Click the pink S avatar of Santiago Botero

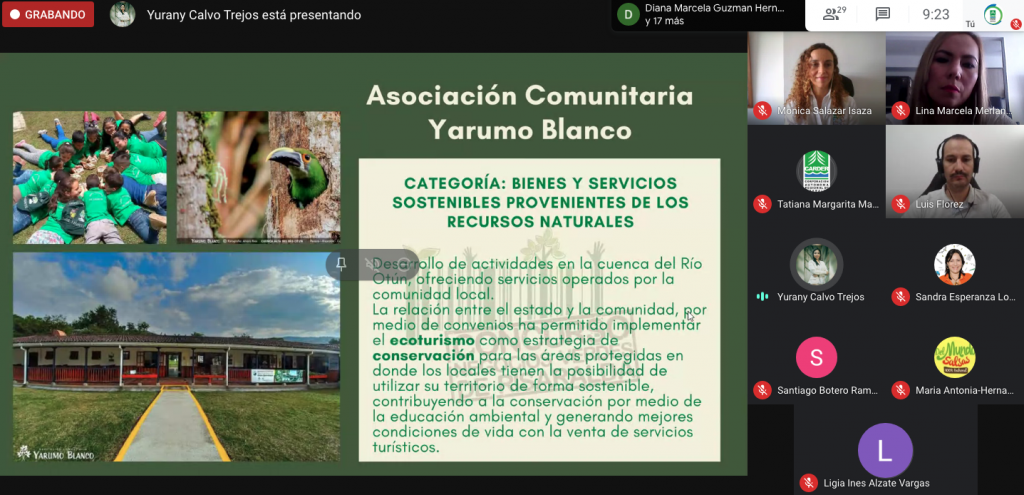click(x=816, y=357)
